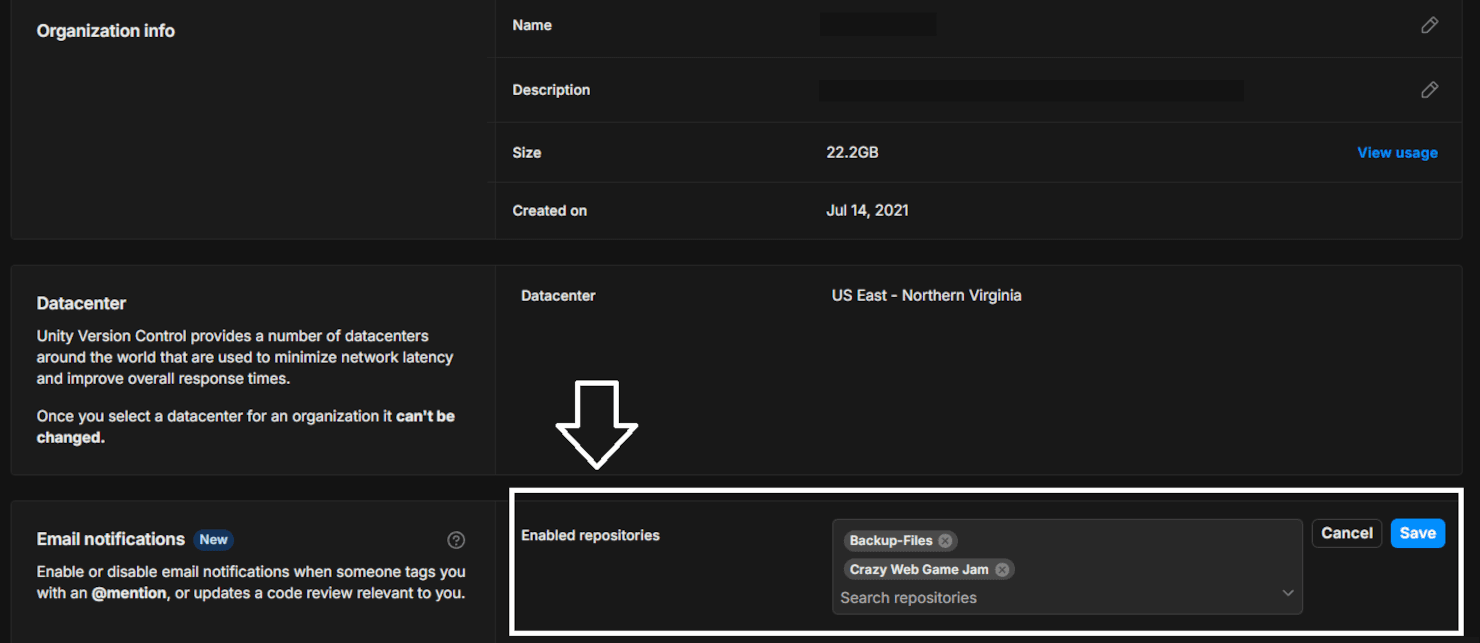Cancel the repository selection changes
Image resolution: width=1480 pixels, height=643 pixels.
[x=1346, y=533]
